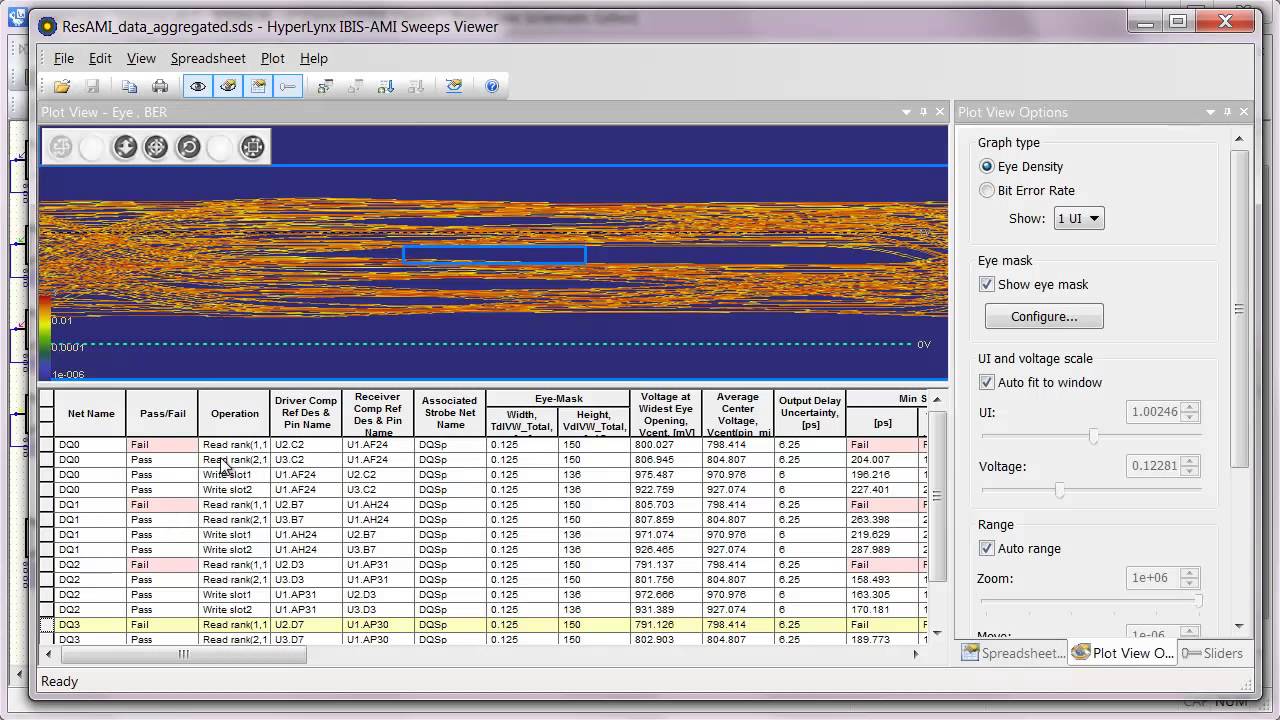Click the crosshair pan plot control
The height and width of the screenshot is (720, 1280).
tap(156, 148)
